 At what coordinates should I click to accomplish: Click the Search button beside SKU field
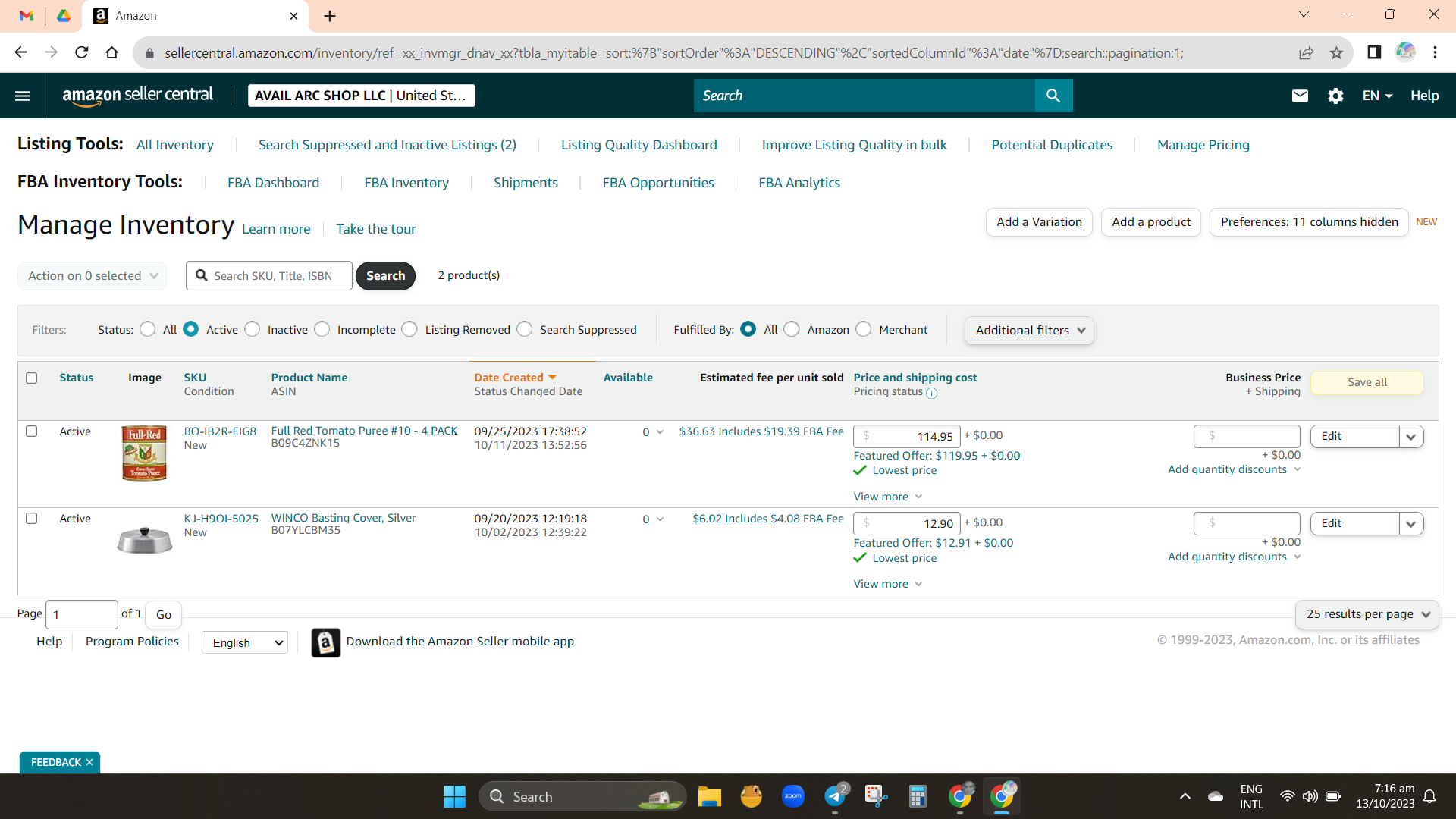tap(385, 276)
